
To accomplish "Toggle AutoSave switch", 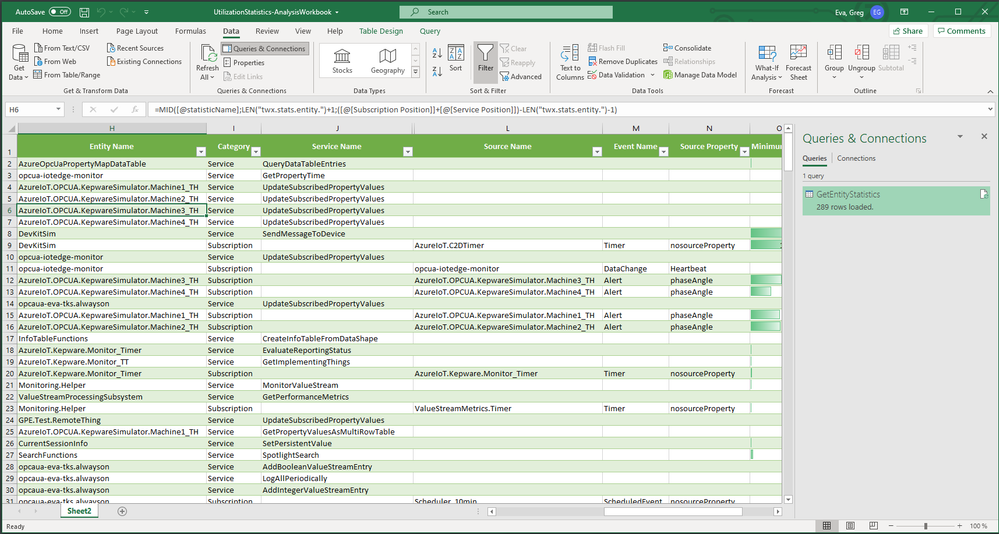I will click(59, 11).
